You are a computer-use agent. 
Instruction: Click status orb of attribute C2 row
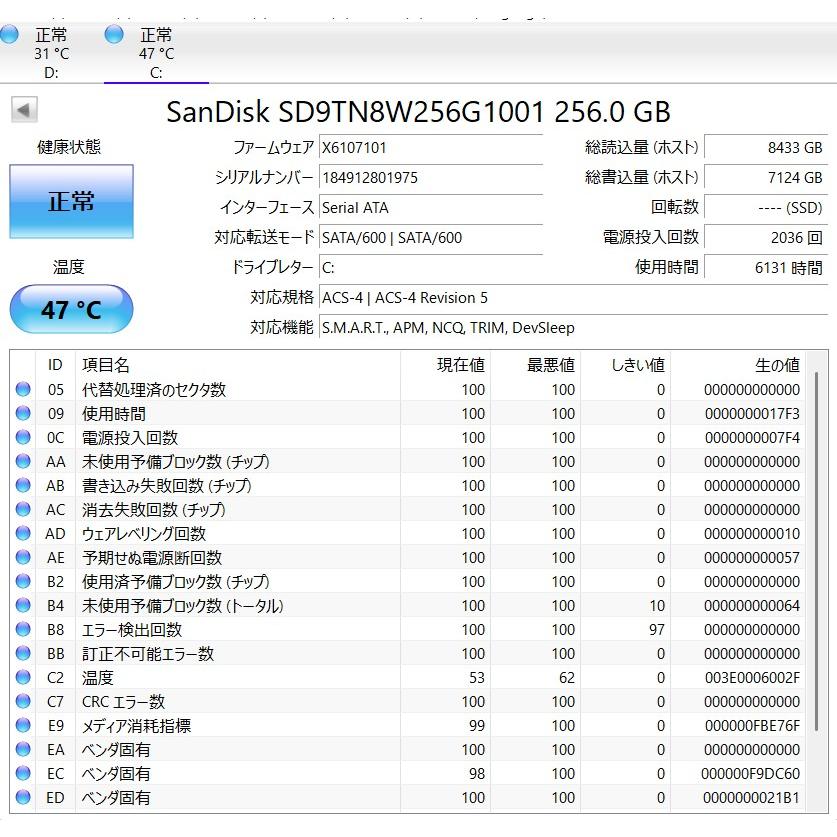click(x=23, y=677)
